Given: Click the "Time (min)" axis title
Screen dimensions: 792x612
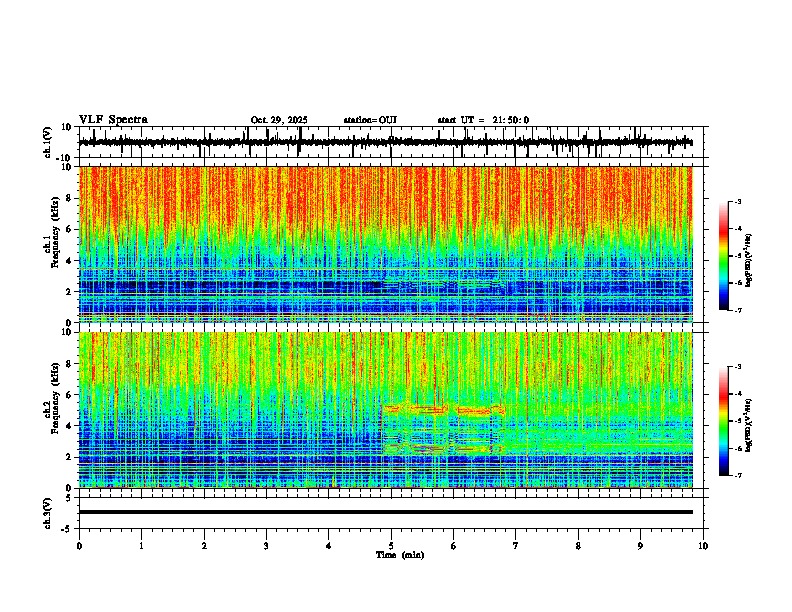Looking at the screenshot, I should pos(400,554).
